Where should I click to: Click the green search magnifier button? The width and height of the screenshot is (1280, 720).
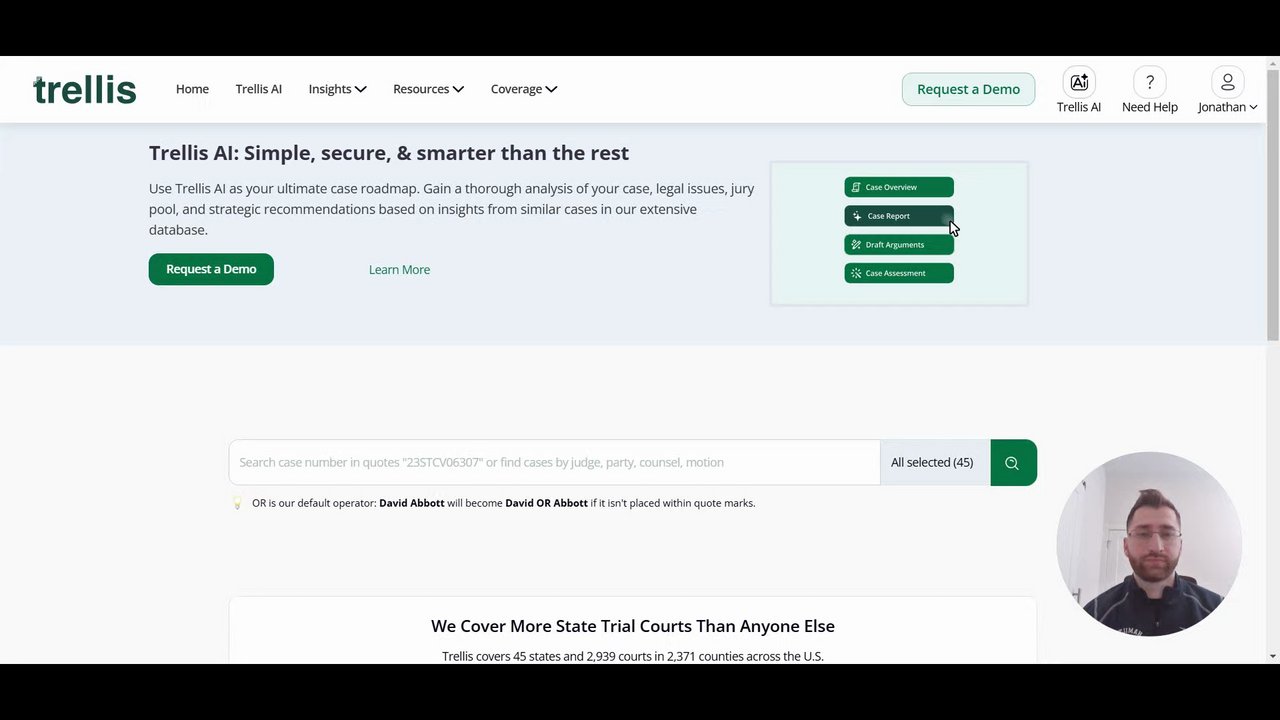pyautogui.click(x=1013, y=463)
